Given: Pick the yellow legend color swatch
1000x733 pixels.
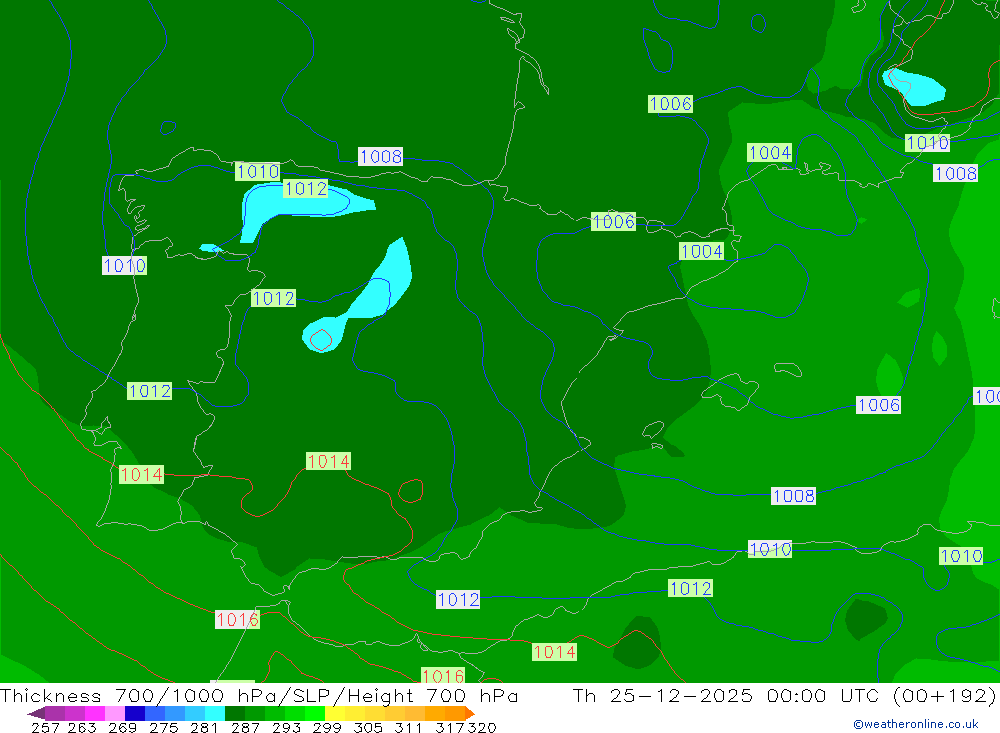Looking at the screenshot, I should tap(335, 713).
